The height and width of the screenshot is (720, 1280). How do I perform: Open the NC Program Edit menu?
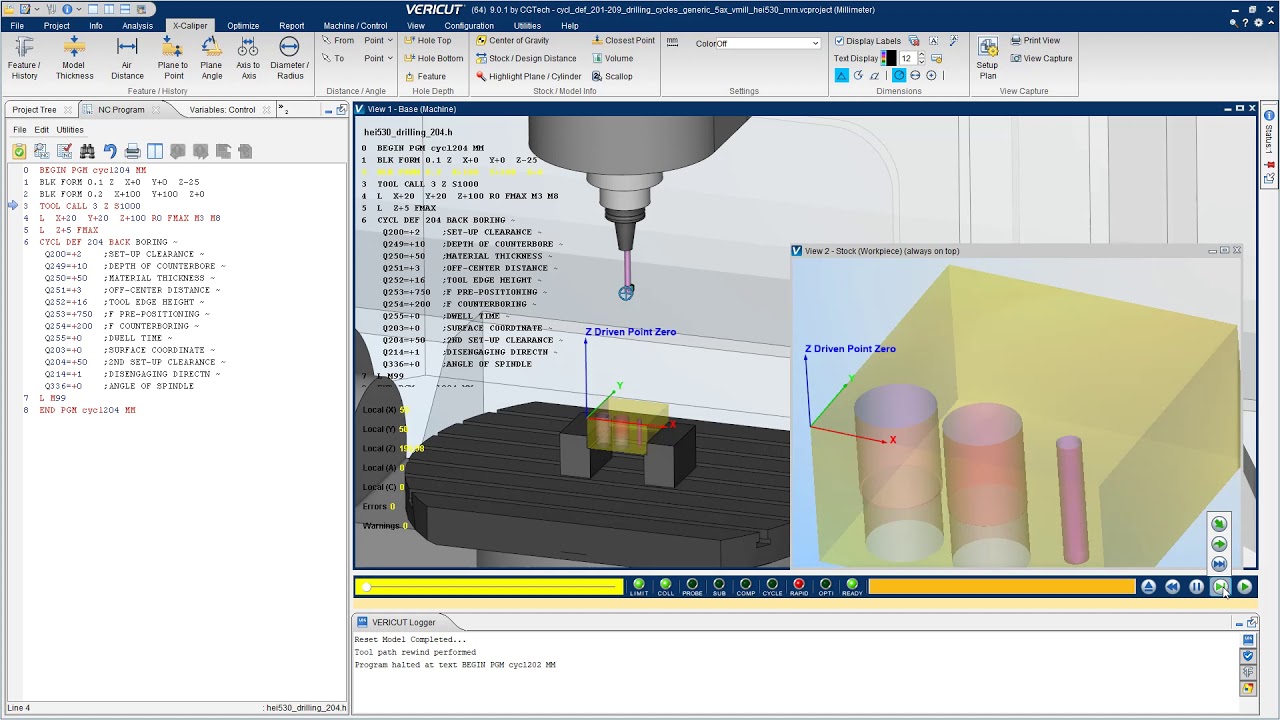click(x=41, y=130)
